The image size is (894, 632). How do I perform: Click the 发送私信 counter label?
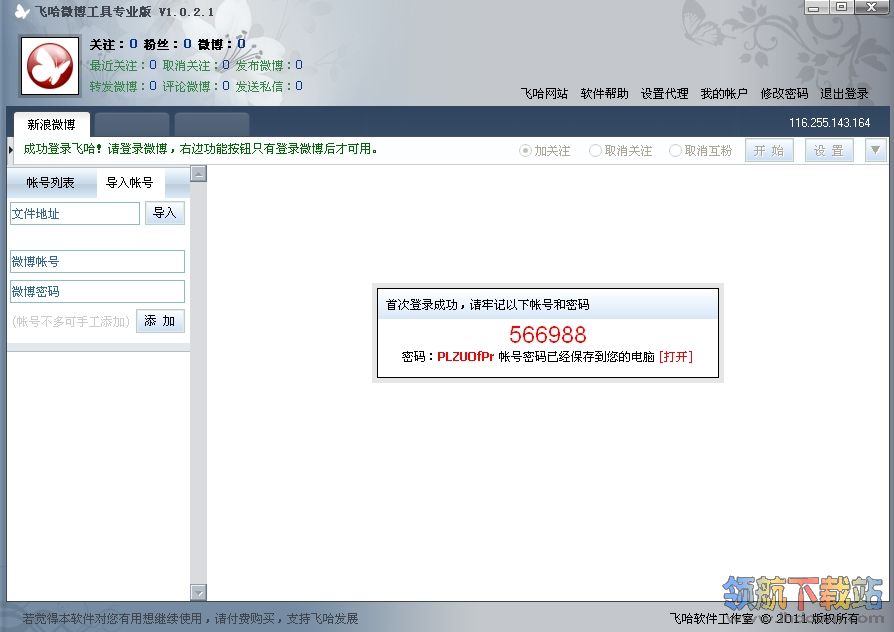click(269, 86)
